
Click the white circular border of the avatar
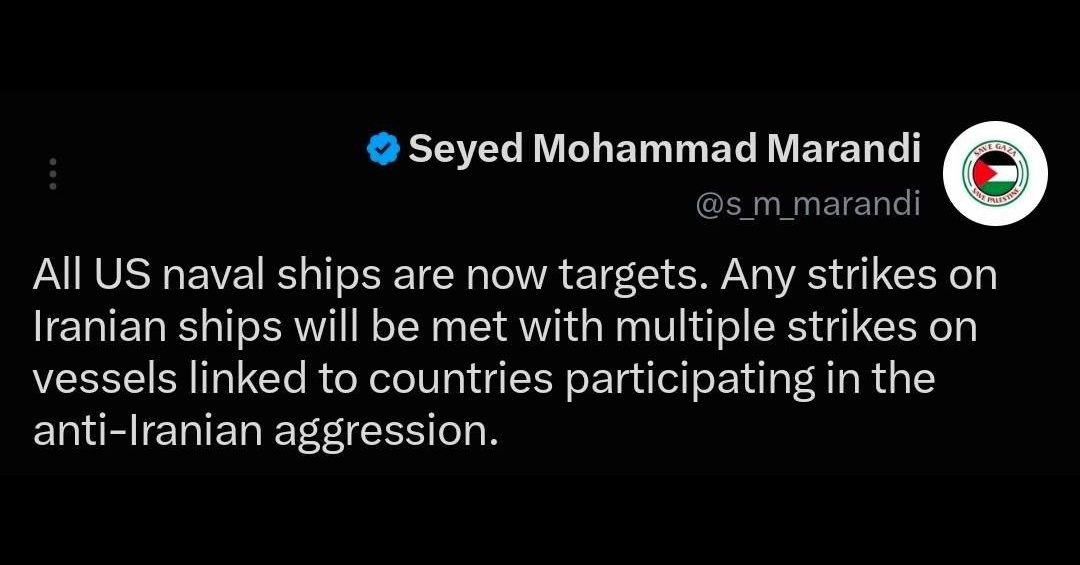pos(995,126)
